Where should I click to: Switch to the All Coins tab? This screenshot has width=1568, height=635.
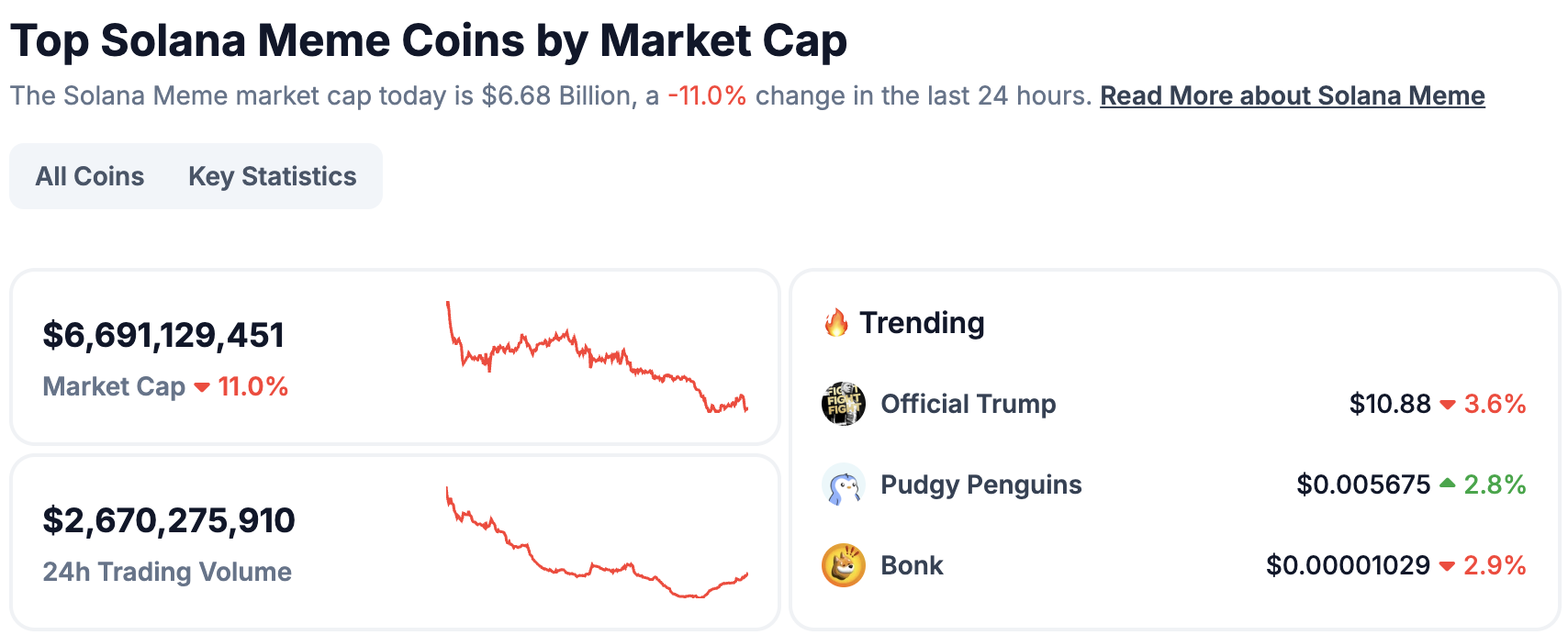click(90, 176)
